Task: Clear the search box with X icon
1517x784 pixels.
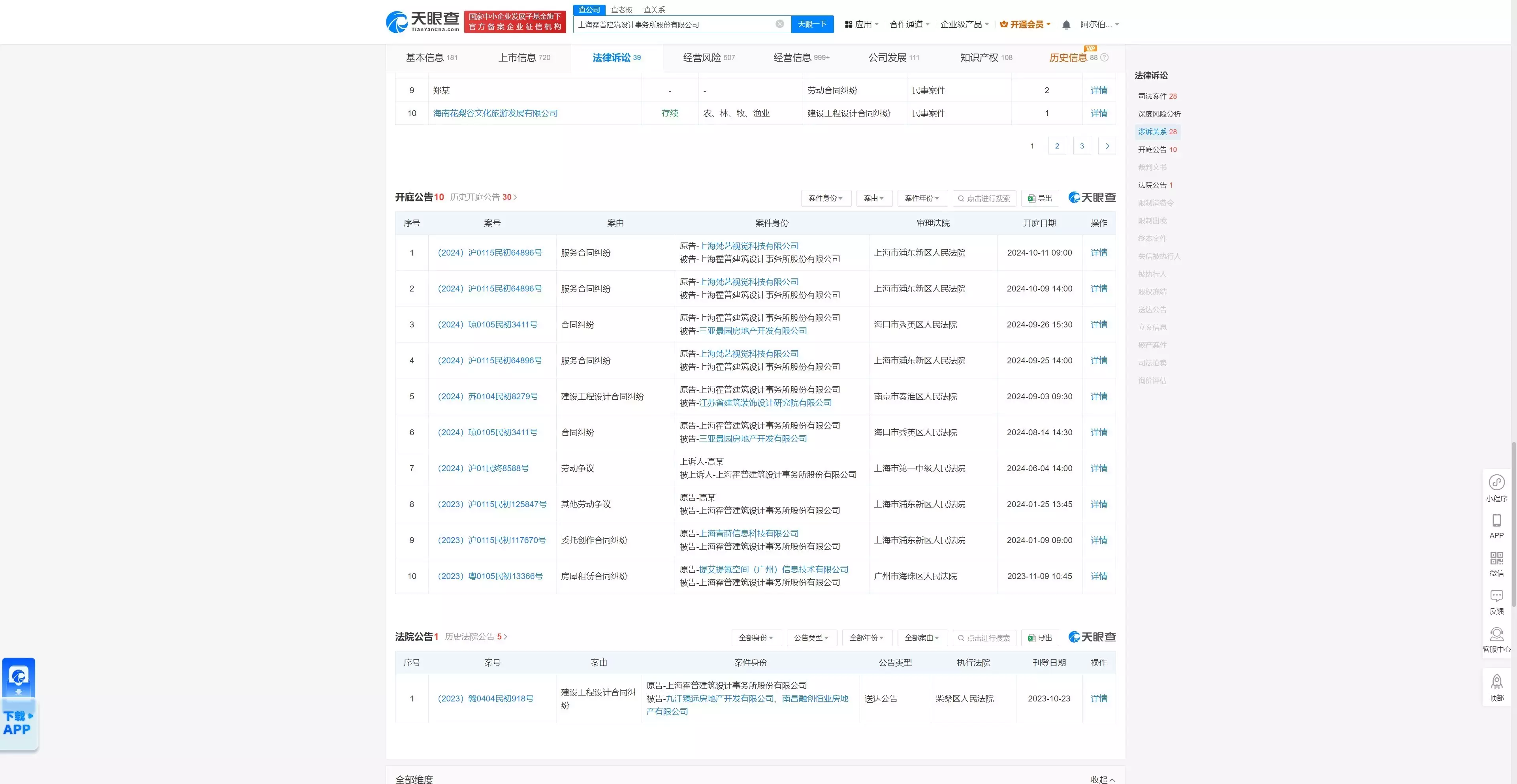Action: coord(780,24)
